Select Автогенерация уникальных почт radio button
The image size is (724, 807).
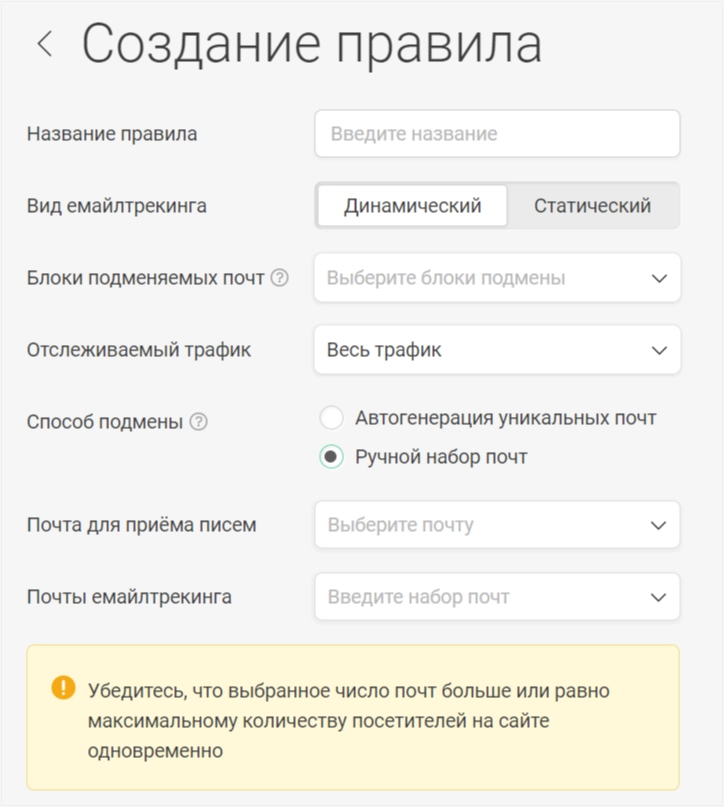click(331, 417)
